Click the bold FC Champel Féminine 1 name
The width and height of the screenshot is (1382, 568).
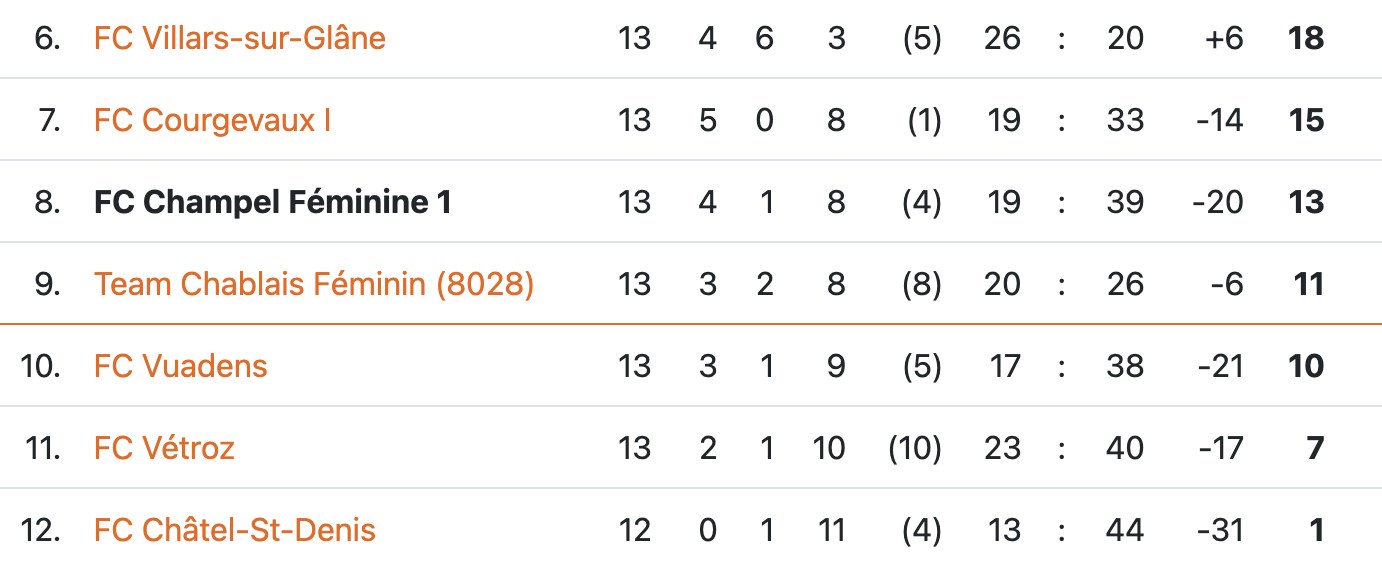(272, 202)
